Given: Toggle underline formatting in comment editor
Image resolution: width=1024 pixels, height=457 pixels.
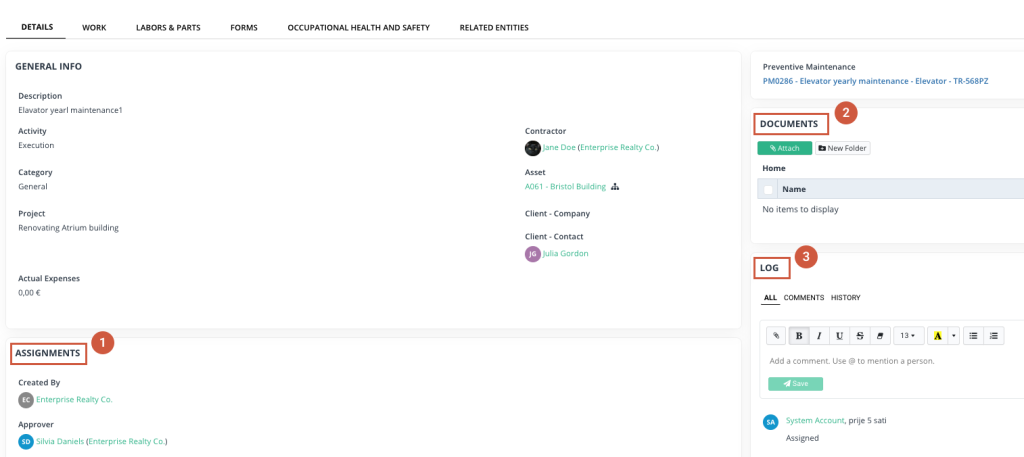Looking at the screenshot, I should 839,336.
